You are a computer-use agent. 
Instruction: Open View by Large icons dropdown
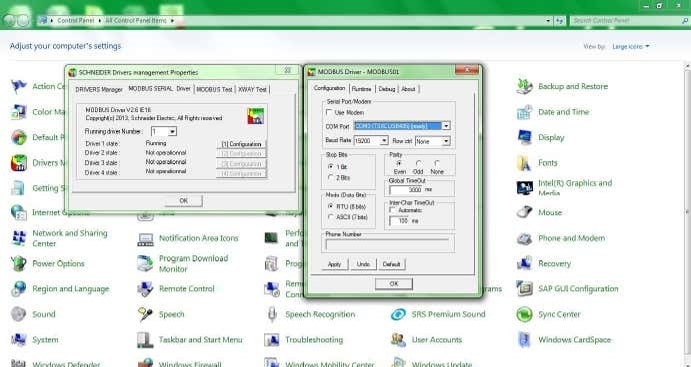[x=631, y=47]
